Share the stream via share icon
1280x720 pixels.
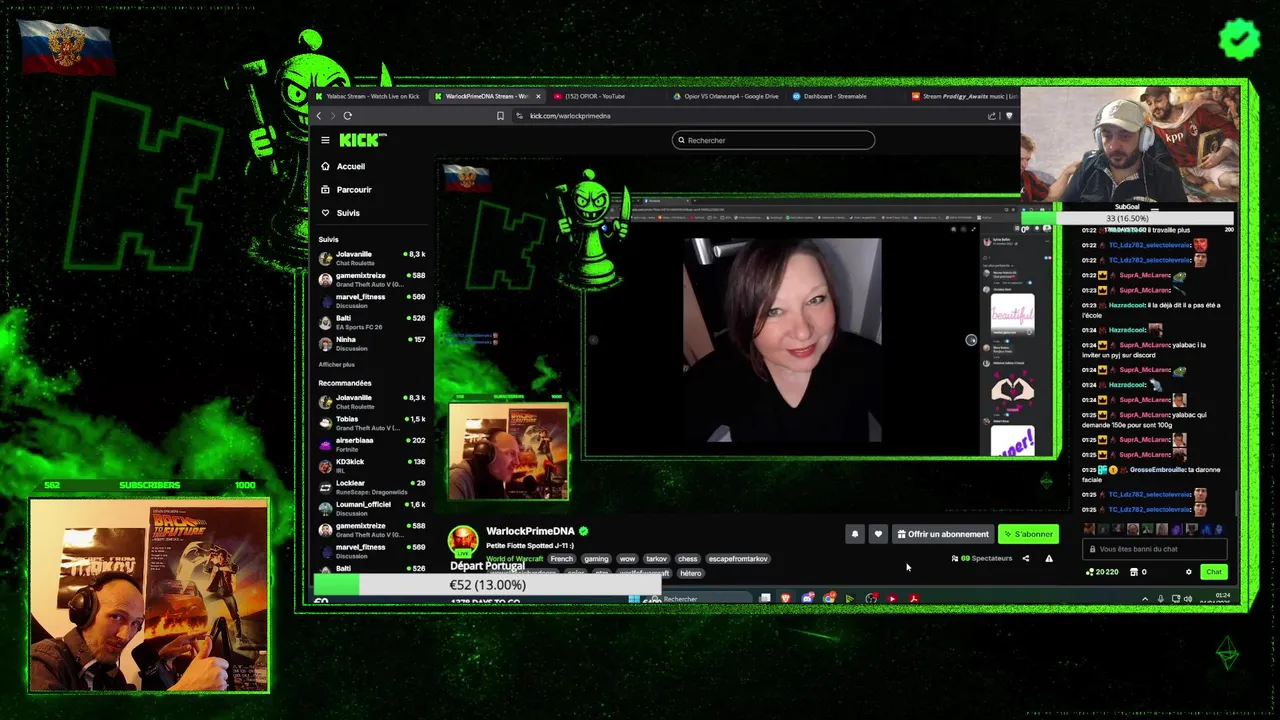tap(1025, 558)
